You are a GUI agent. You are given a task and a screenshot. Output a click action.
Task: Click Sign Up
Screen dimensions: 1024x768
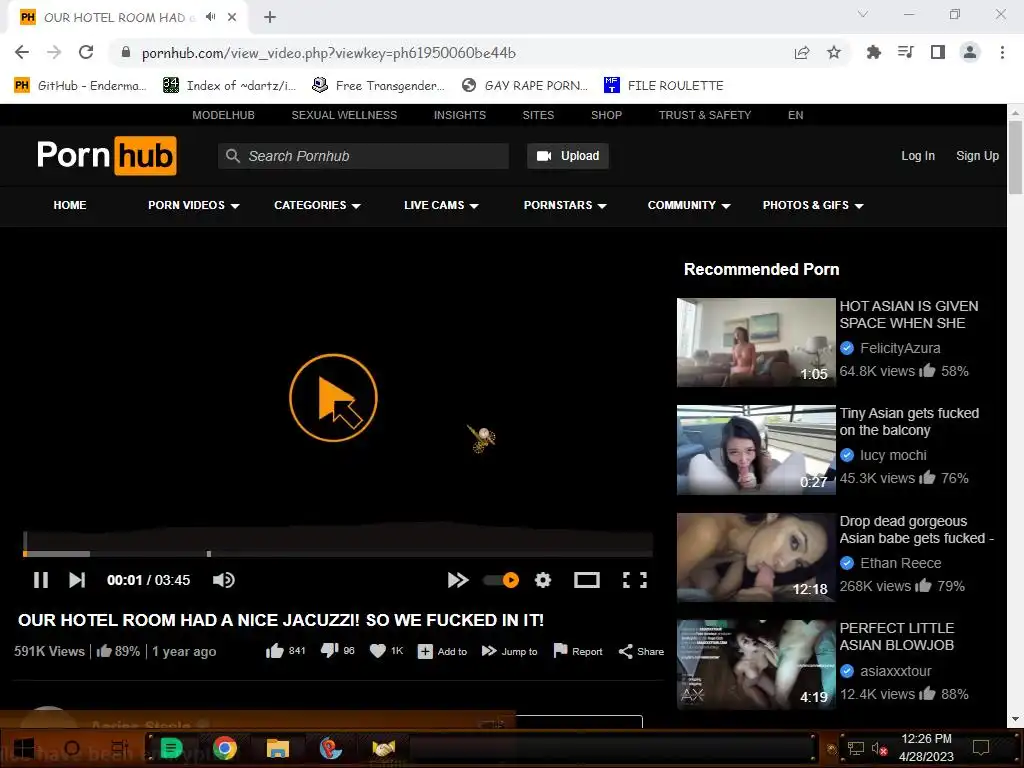point(977,156)
